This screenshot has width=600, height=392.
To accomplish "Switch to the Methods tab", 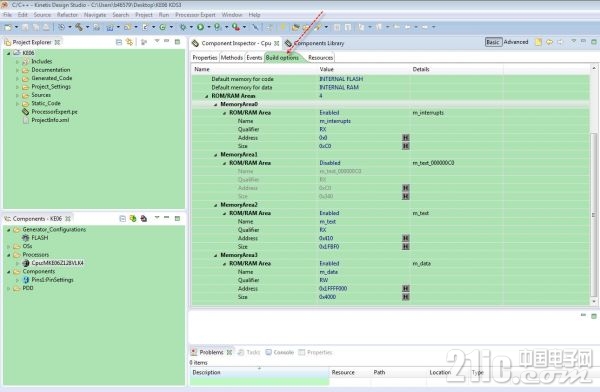I will (232, 57).
